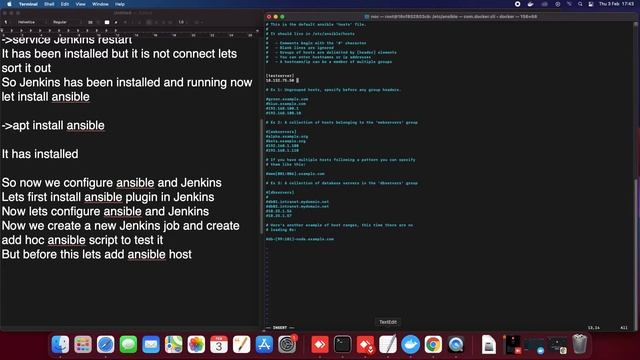Open the first red AnyDesk-style Dock icon
This screenshot has width=640, height=360.
pyautogui.click(x=320, y=344)
